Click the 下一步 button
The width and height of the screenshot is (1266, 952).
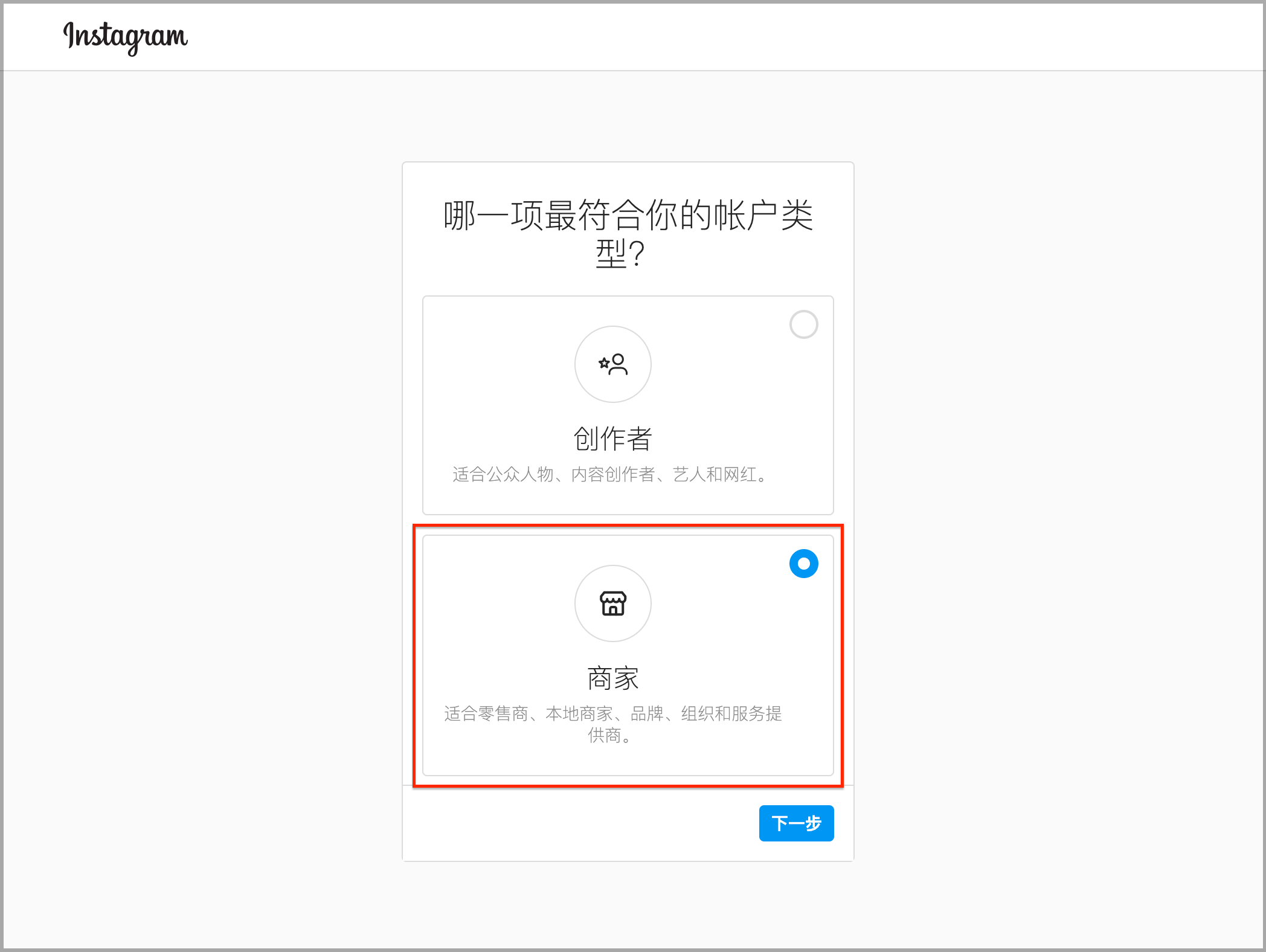[797, 823]
